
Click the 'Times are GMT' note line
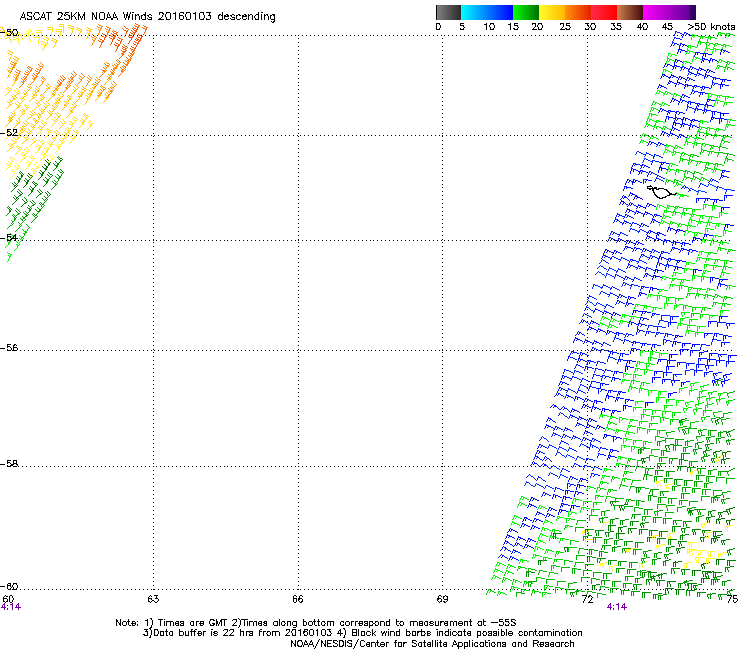(315, 623)
